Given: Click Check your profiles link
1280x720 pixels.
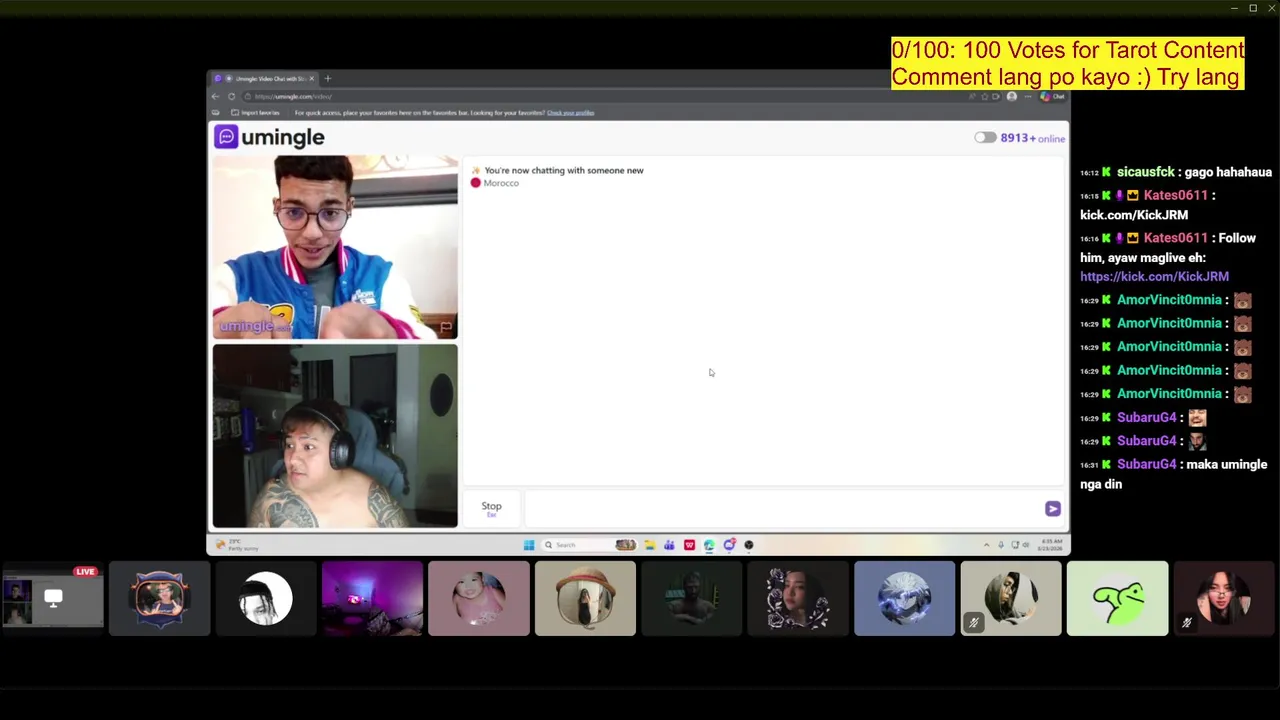Looking at the screenshot, I should 570,112.
